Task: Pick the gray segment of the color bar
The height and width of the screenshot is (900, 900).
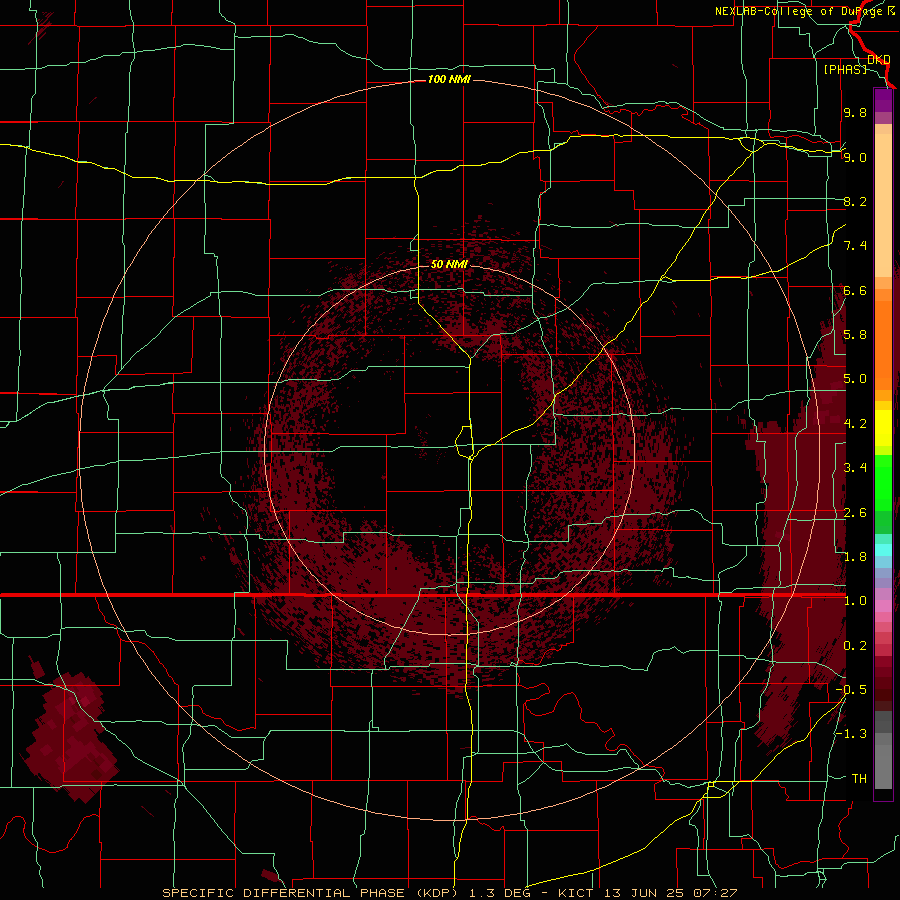Action: [x=883, y=749]
